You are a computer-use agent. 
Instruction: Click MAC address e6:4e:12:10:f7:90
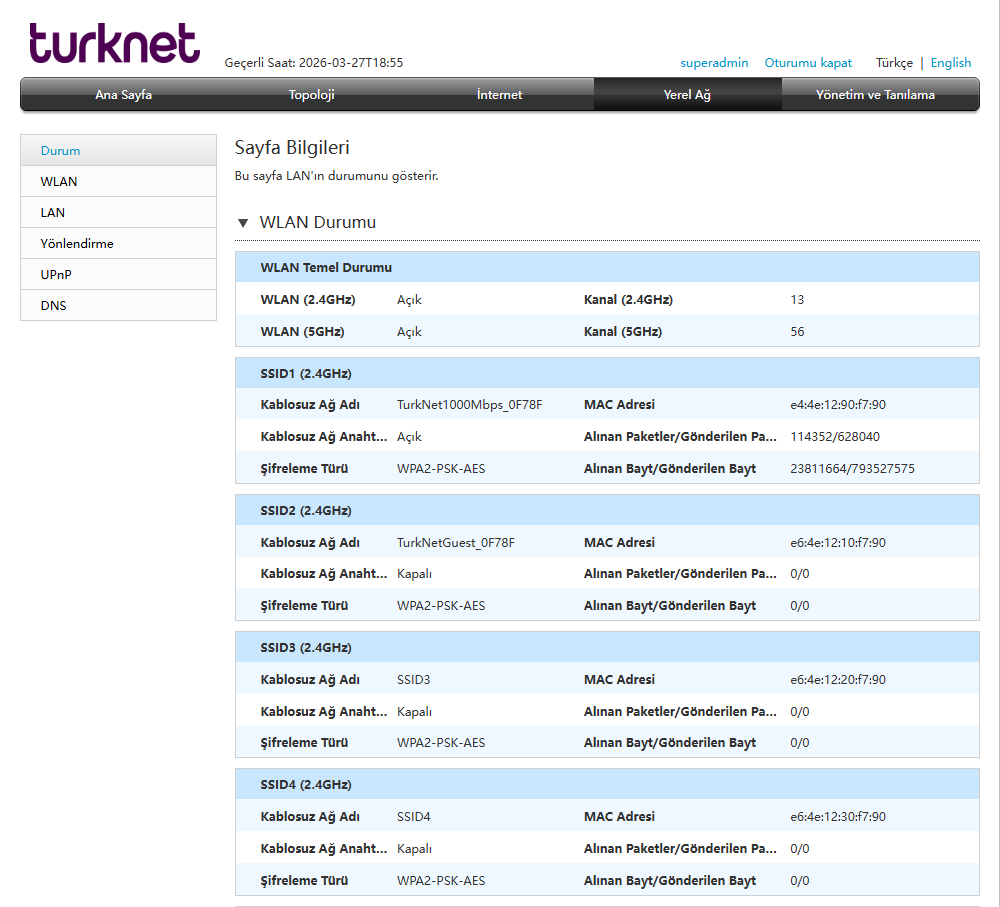point(837,543)
